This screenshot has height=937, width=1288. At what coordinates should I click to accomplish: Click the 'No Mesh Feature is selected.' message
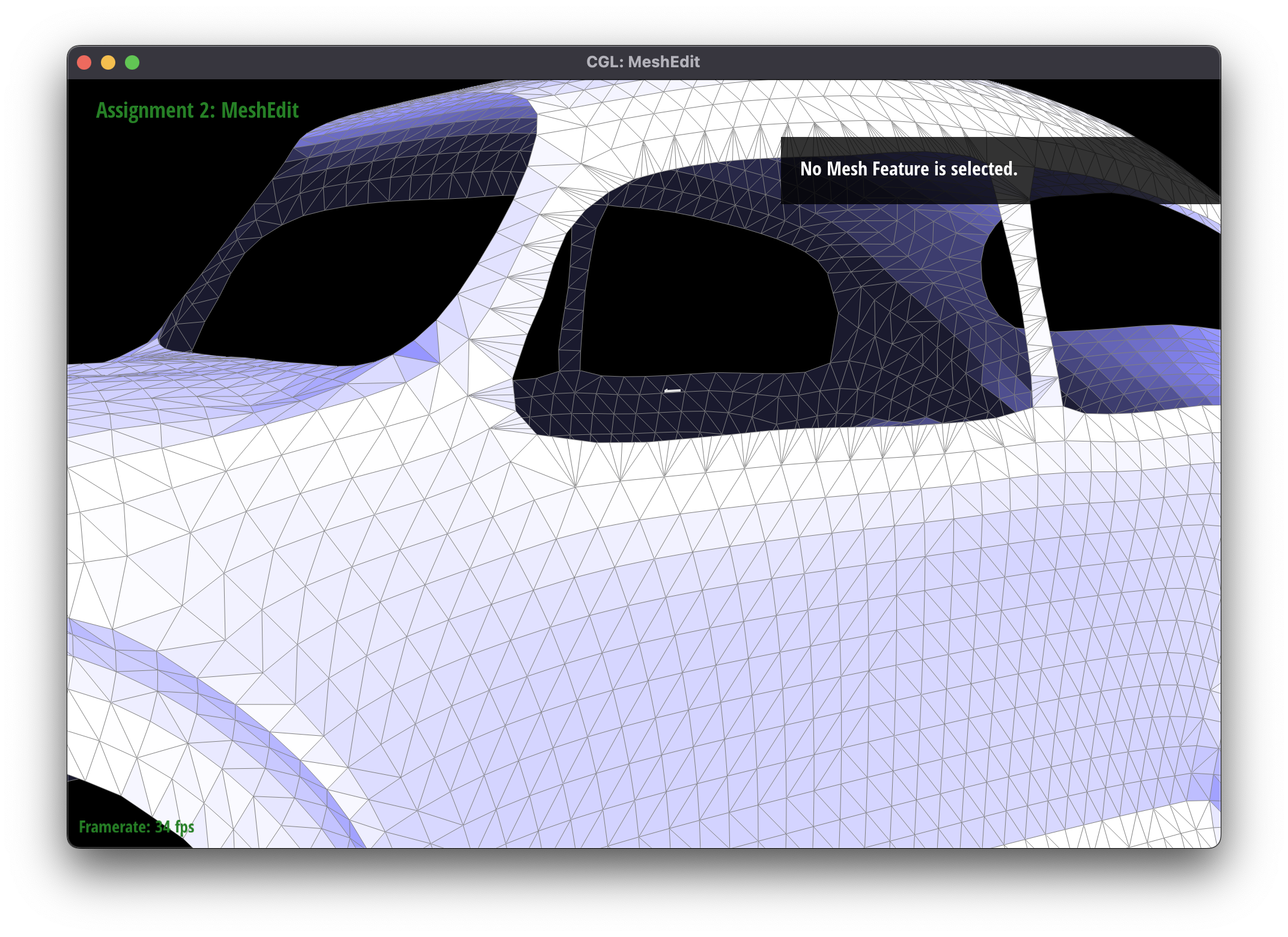click(x=908, y=169)
